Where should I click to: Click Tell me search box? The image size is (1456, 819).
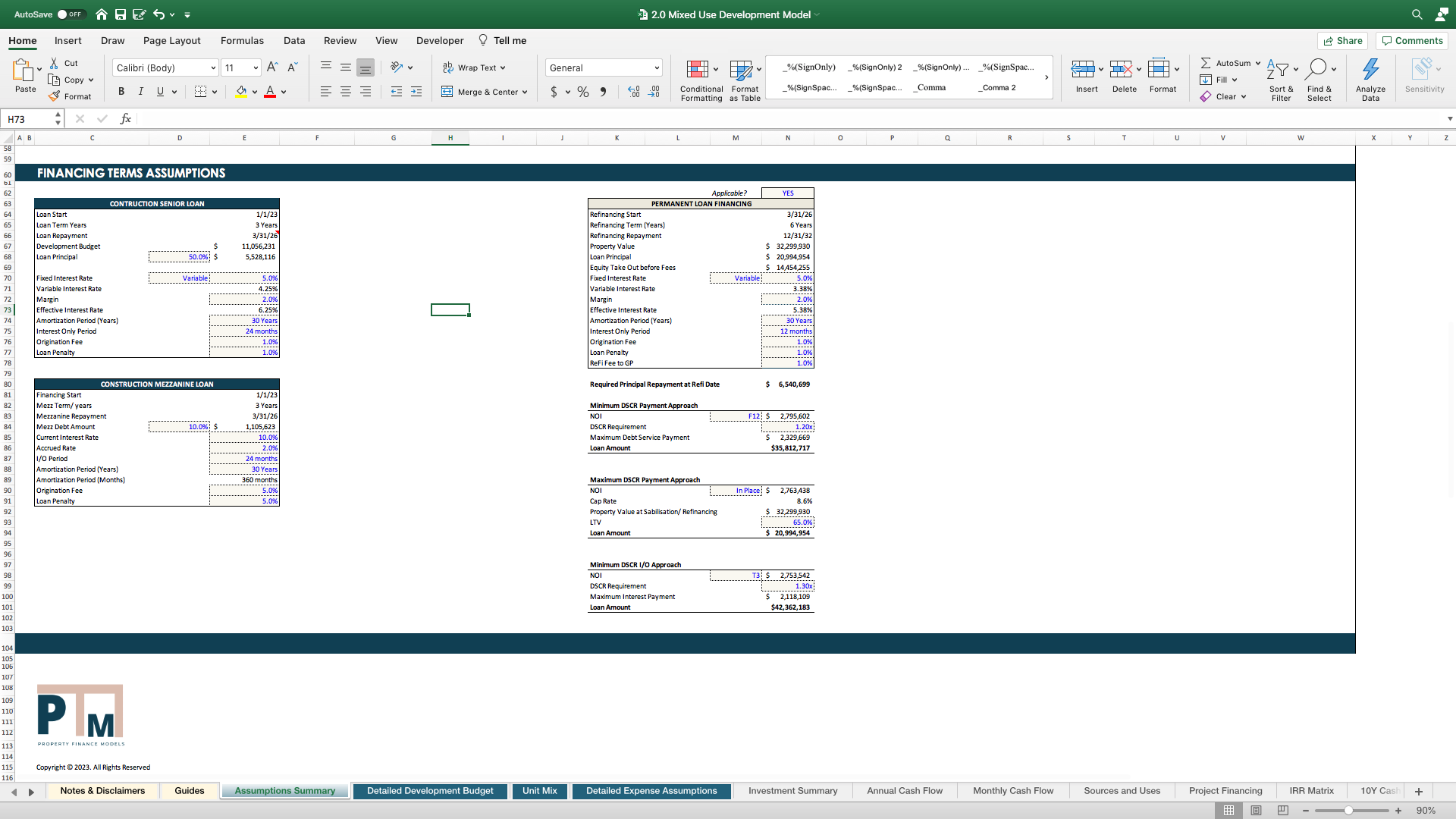(502, 41)
